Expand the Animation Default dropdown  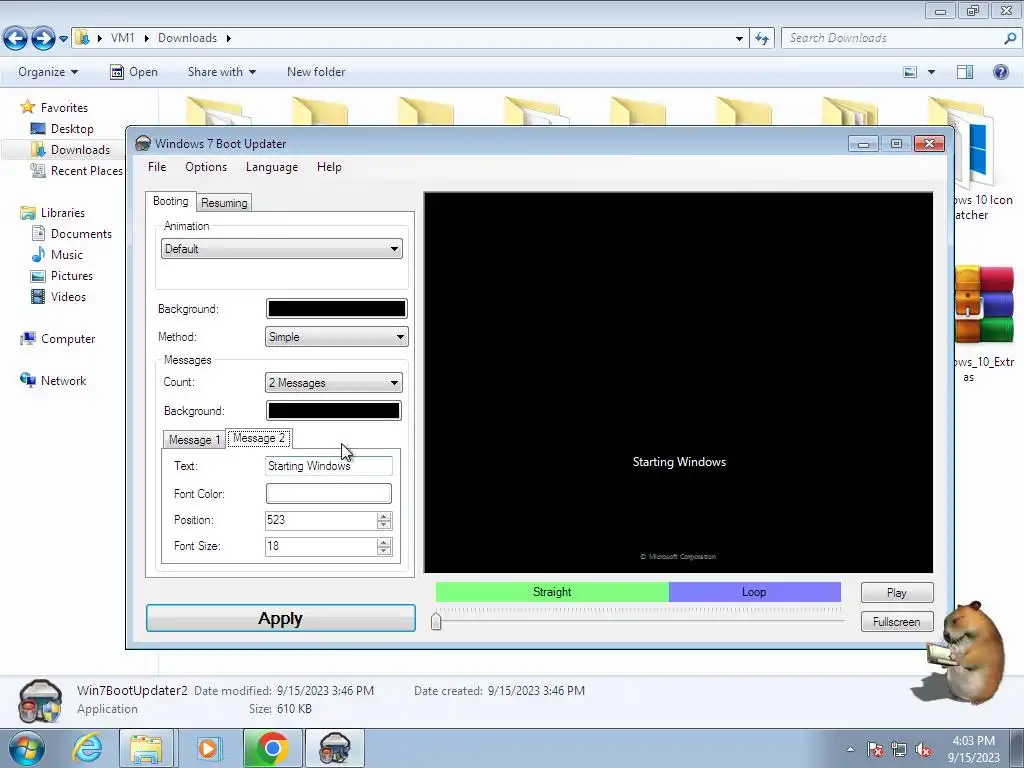(x=281, y=249)
